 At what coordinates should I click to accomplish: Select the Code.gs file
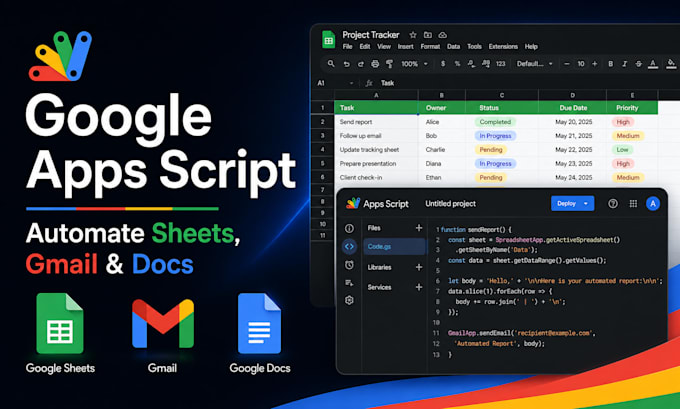point(394,246)
